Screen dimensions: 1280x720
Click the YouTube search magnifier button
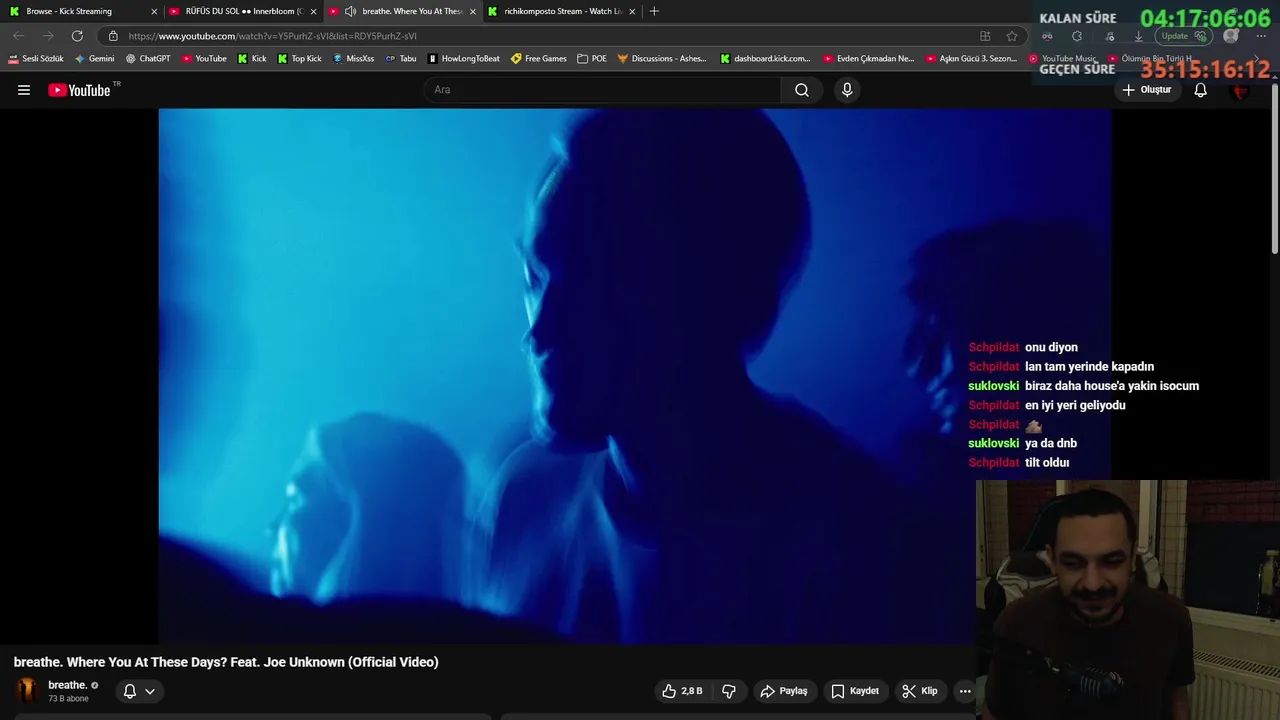pos(802,90)
